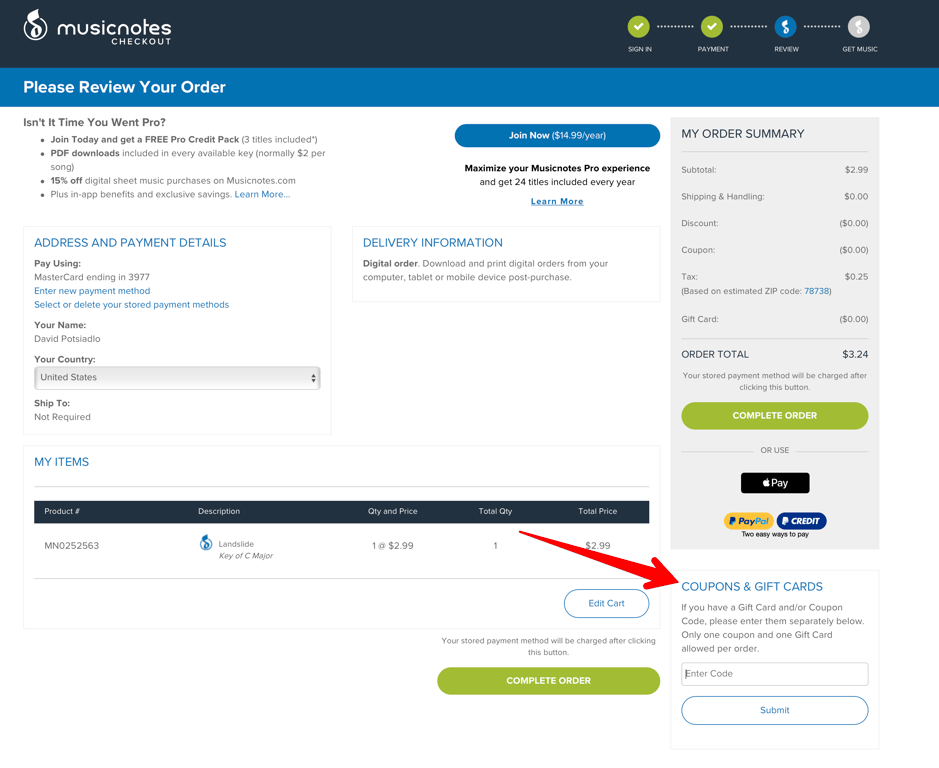Click the Description column header
Viewport: 939px width, 768px height.
pos(219,511)
